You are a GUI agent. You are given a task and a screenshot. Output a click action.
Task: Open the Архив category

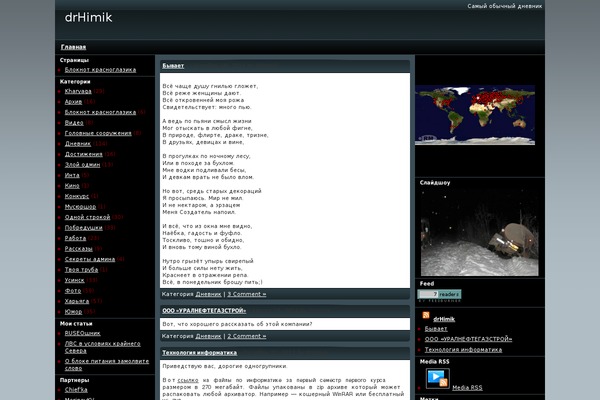coord(73,102)
